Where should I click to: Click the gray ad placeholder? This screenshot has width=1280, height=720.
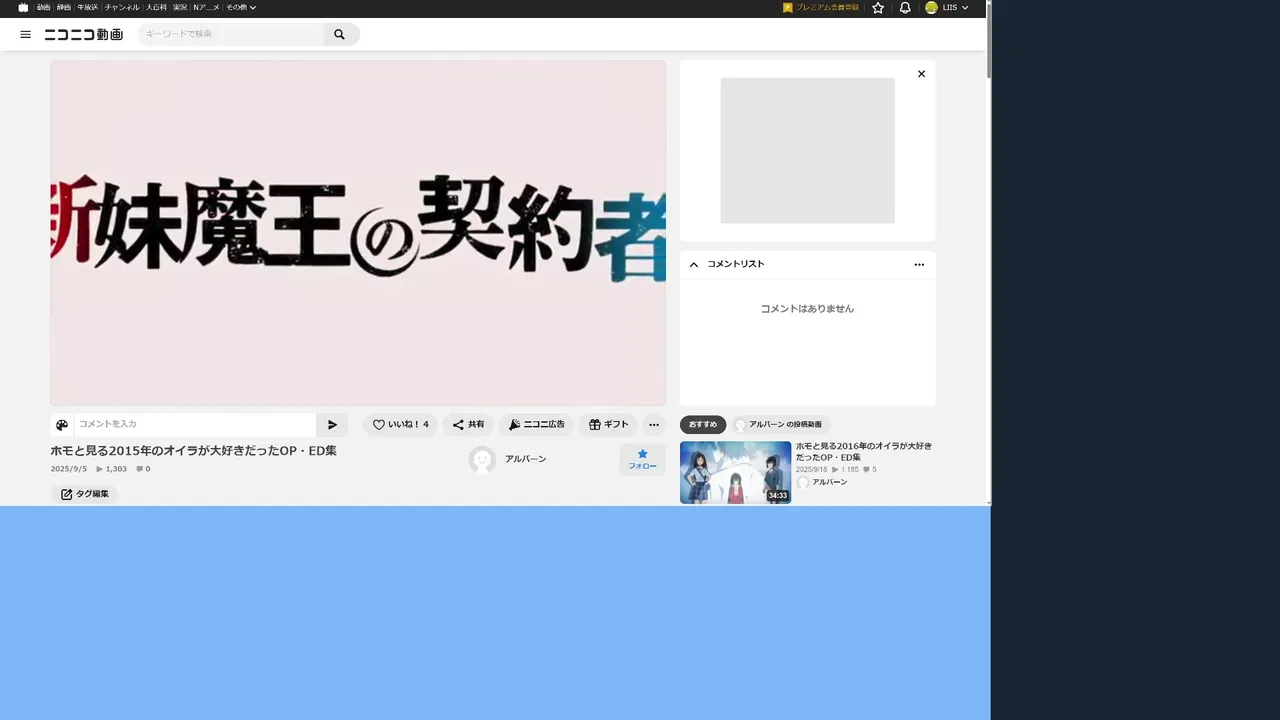[807, 151]
